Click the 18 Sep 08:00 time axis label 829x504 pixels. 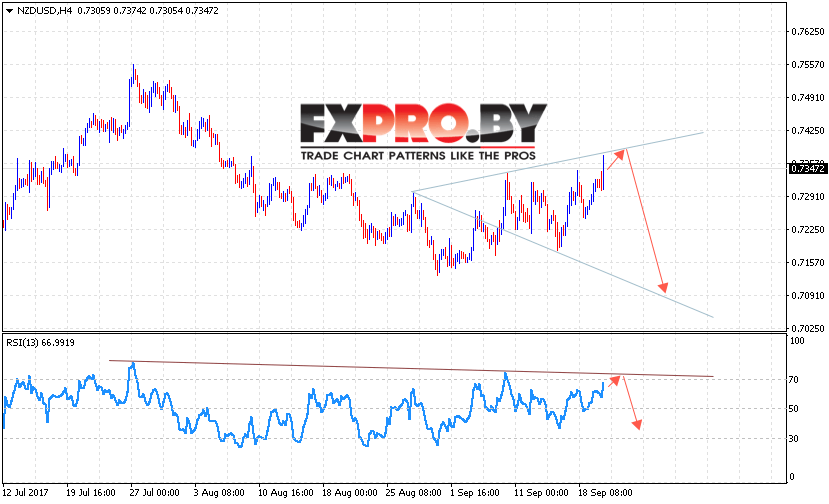[605, 493]
